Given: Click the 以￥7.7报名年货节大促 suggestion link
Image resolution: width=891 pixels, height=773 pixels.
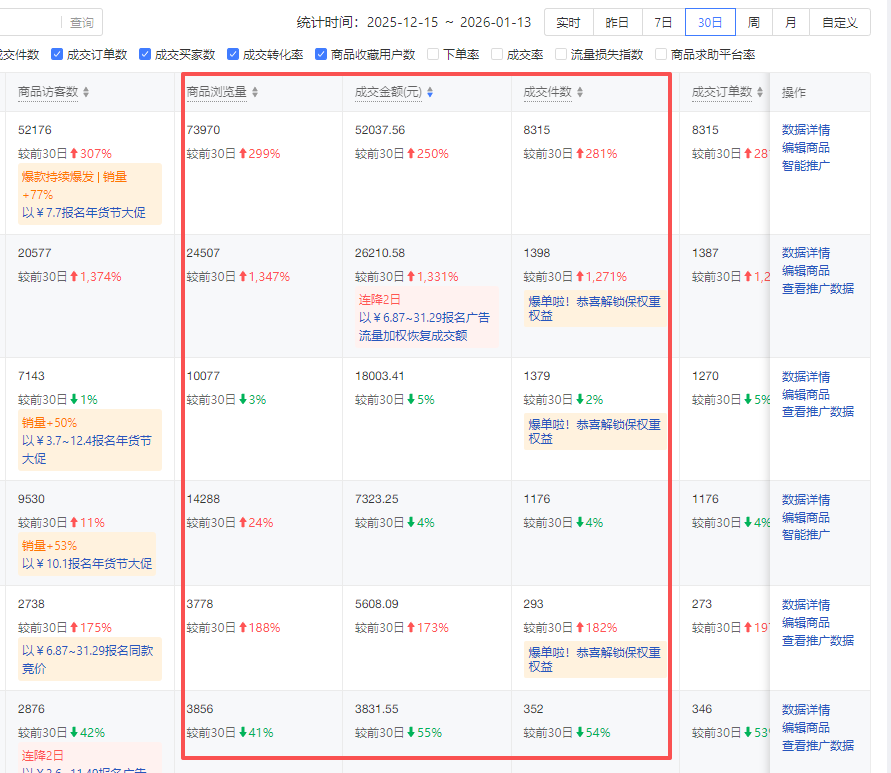Looking at the screenshot, I should 84,213.
